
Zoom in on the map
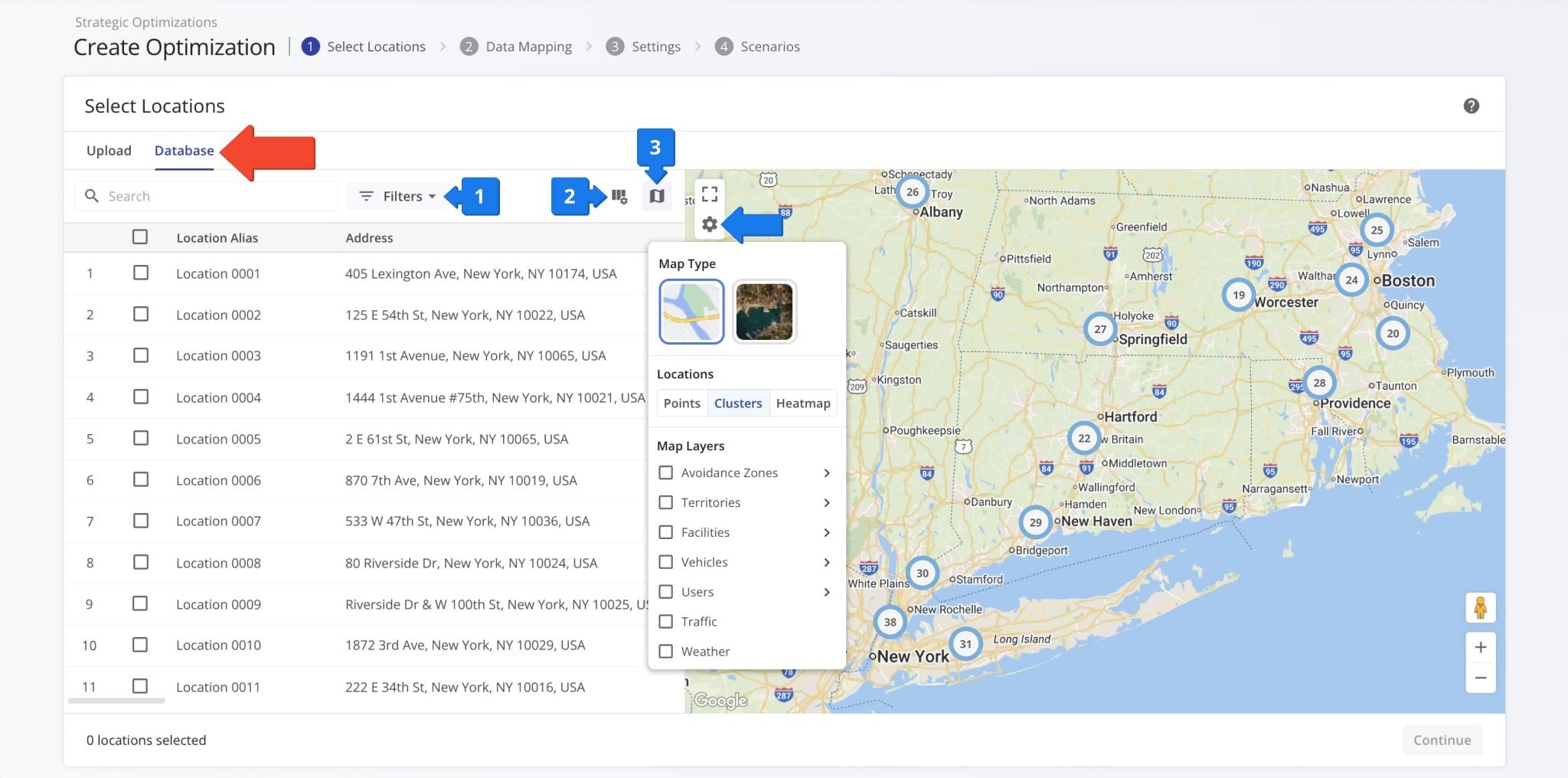point(1480,648)
